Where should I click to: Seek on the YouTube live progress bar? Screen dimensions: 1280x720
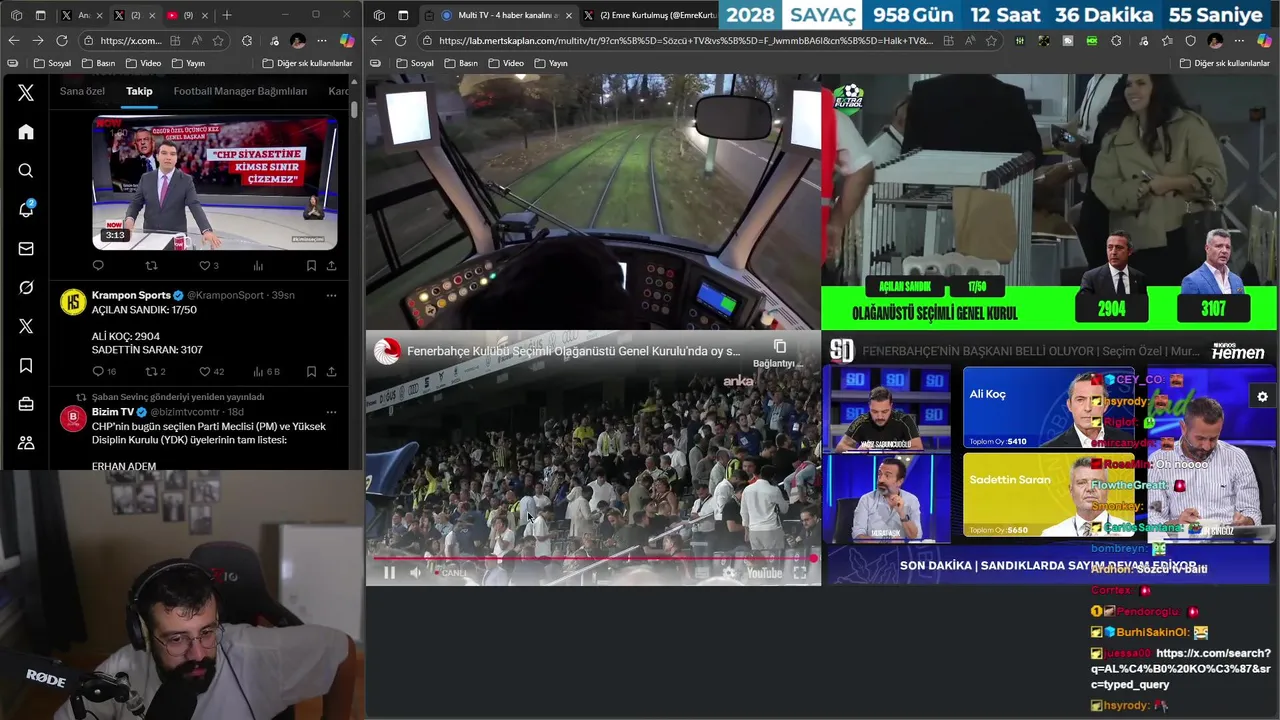click(594, 558)
